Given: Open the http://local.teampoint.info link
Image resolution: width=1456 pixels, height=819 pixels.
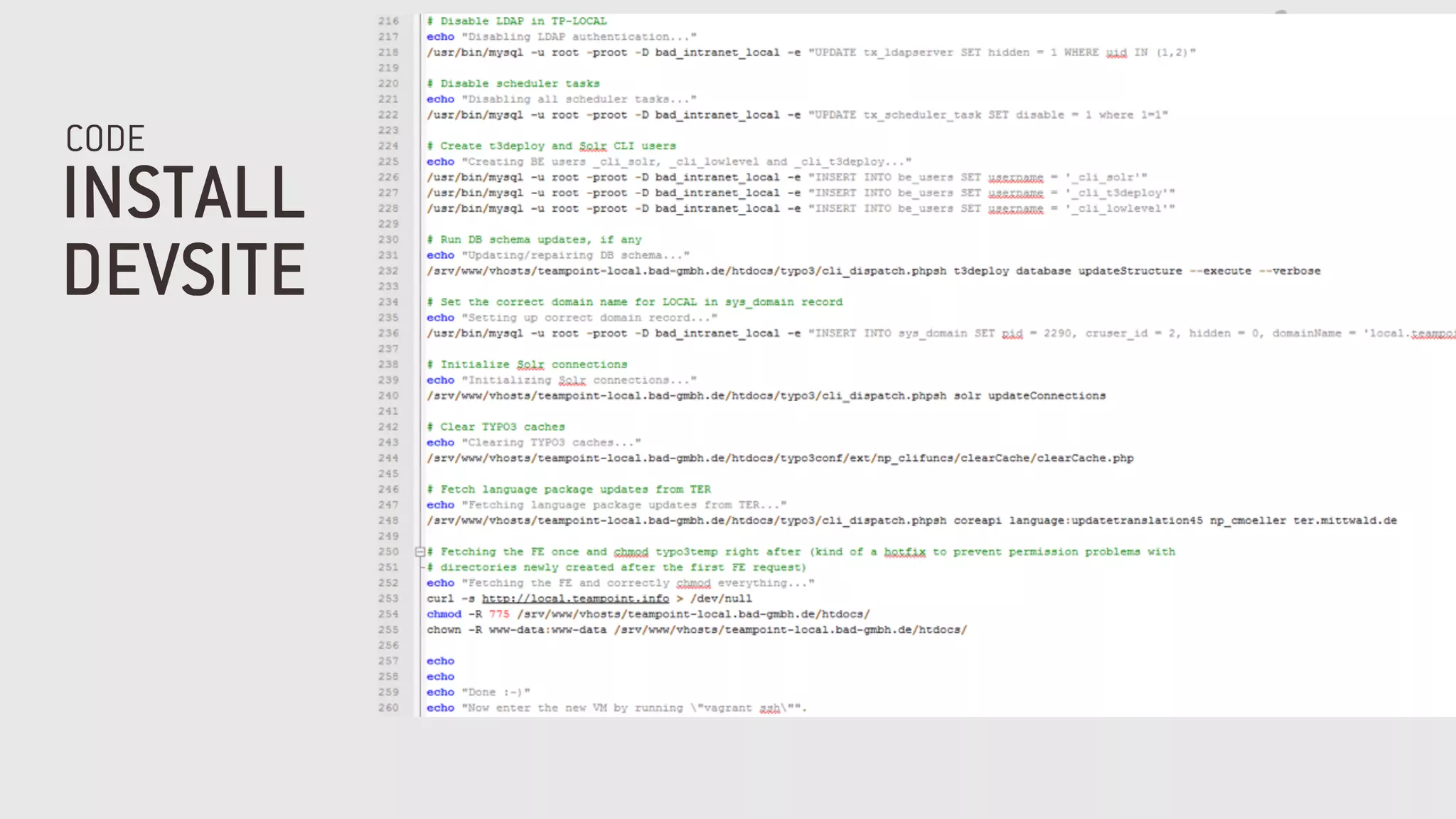Looking at the screenshot, I should 575,599.
